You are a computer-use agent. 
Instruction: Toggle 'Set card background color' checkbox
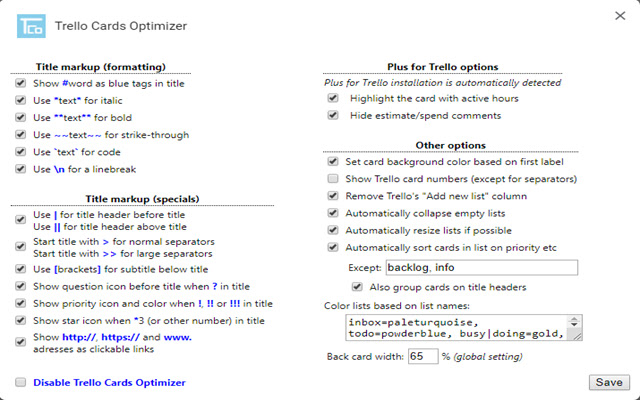[x=333, y=161]
